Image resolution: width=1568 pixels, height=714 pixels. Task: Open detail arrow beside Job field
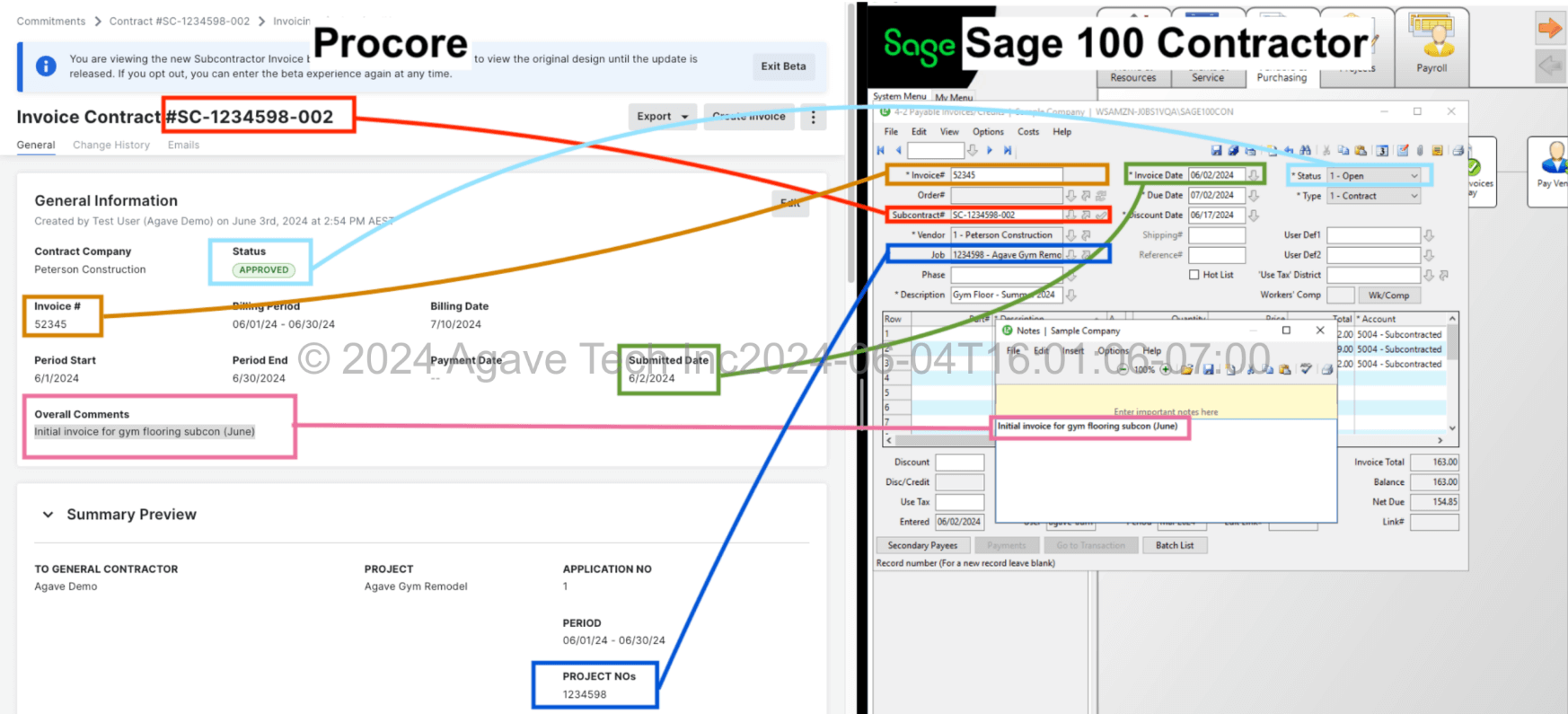(x=1086, y=255)
